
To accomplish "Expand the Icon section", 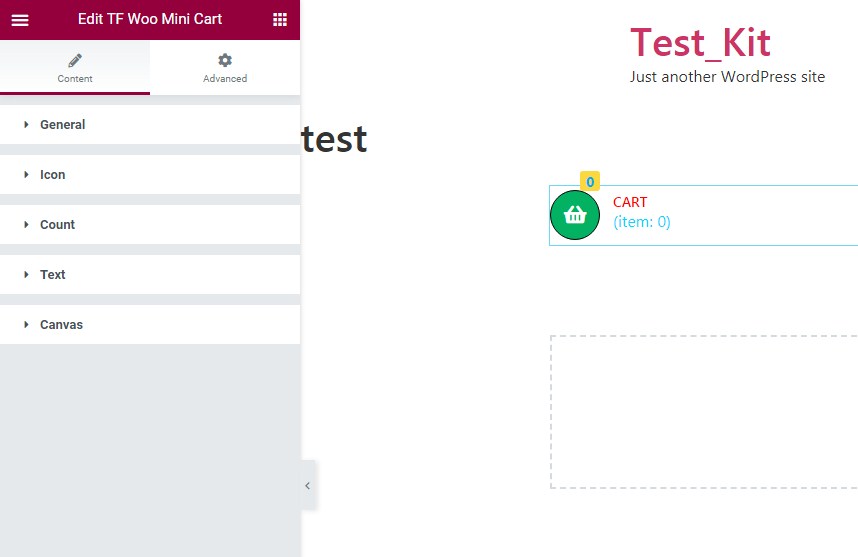I will pyautogui.click(x=150, y=175).
